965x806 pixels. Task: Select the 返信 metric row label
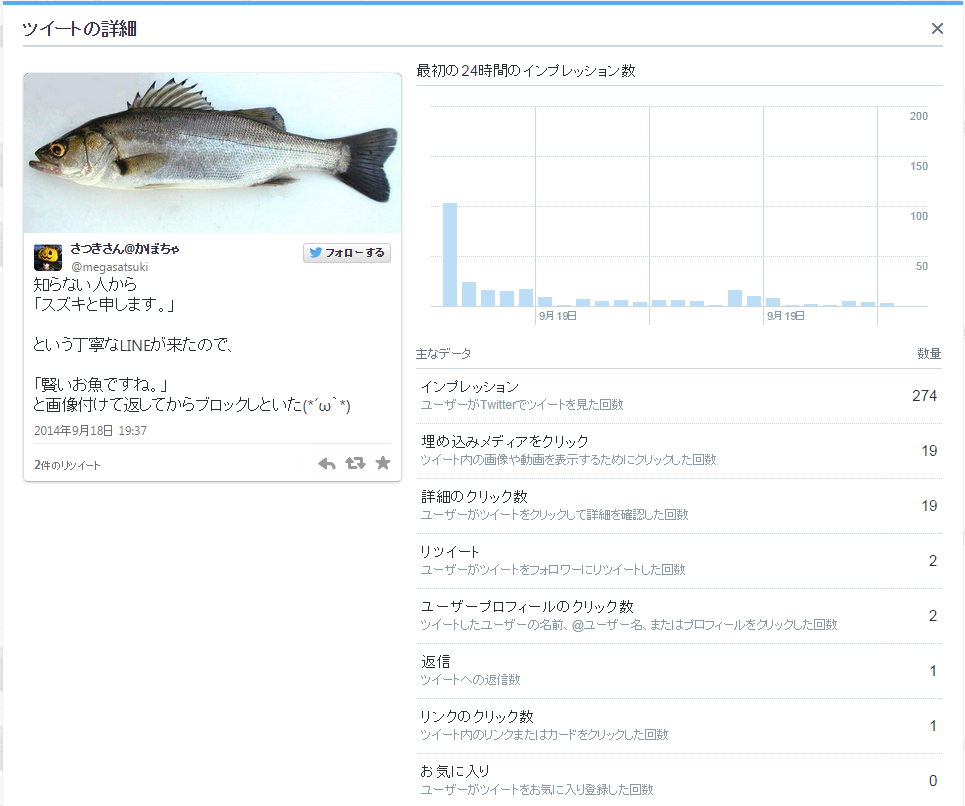tap(436, 662)
